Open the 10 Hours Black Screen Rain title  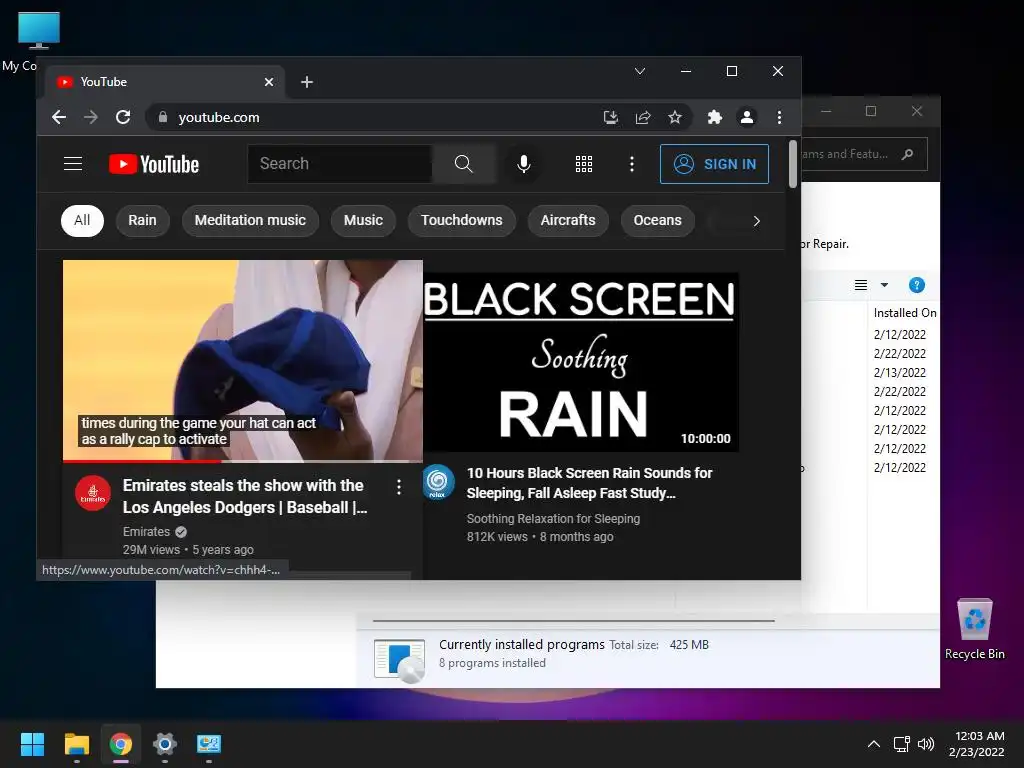589,483
